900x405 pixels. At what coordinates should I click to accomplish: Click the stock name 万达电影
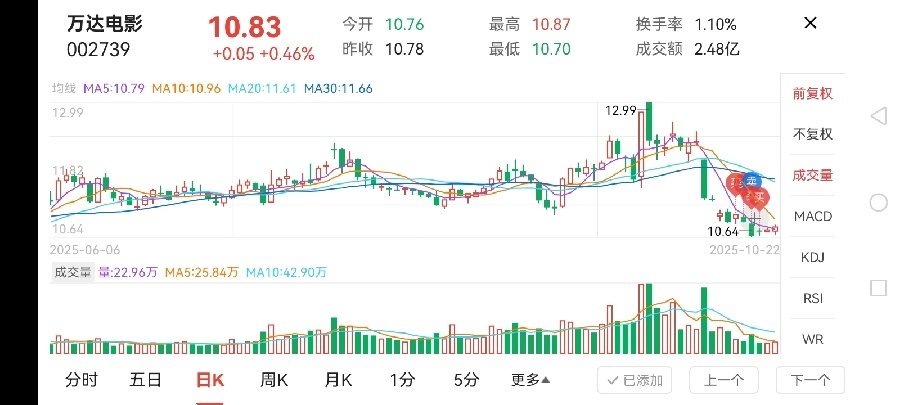pyautogui.click(x=104, y=24)
